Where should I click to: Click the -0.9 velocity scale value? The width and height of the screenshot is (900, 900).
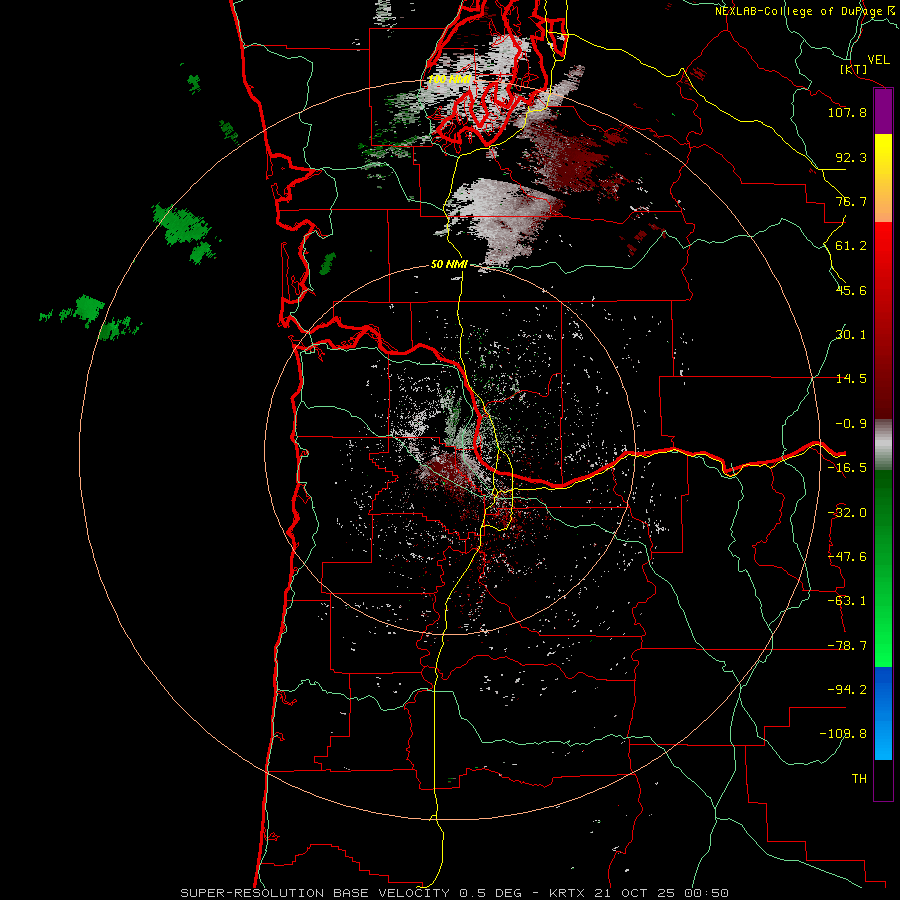[x=851, y=424]
